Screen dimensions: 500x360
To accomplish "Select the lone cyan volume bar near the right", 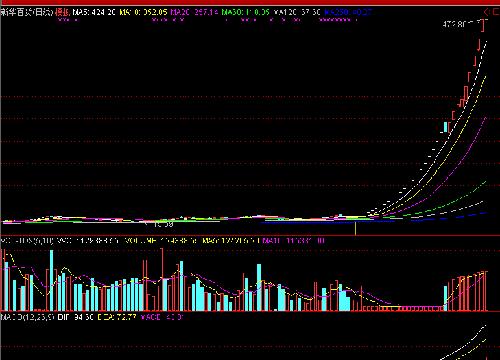I will (x=446, y=298).
